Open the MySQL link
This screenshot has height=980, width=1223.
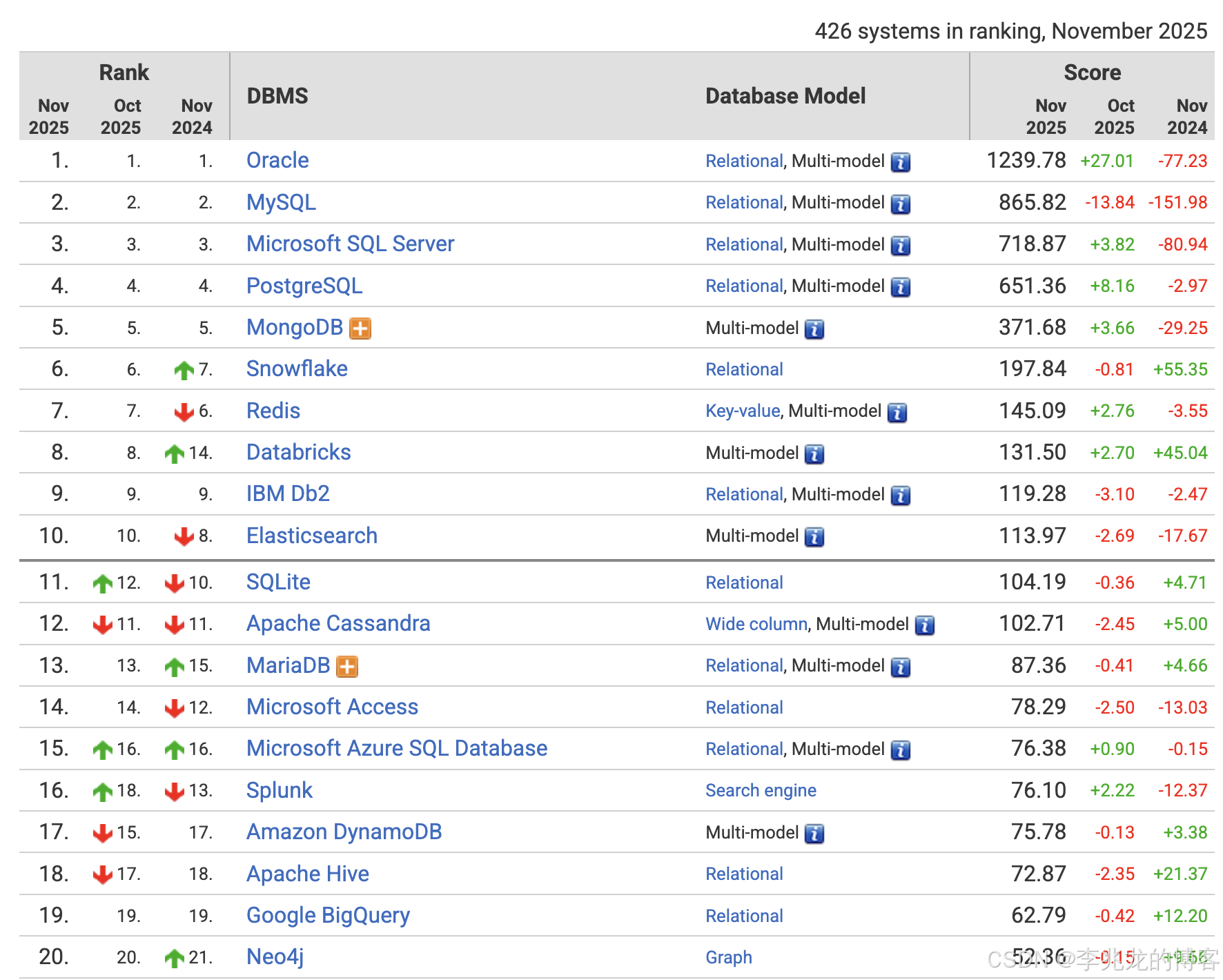coord(281,202)
